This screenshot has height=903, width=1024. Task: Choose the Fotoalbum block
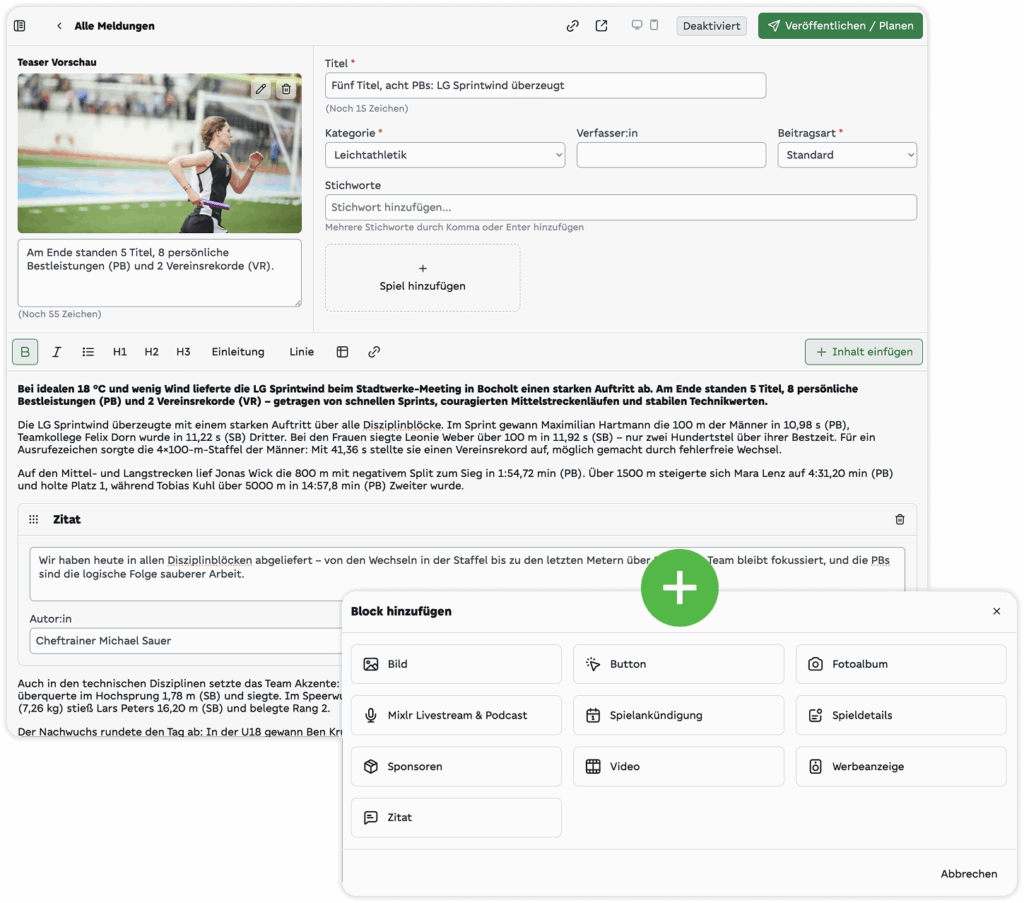(900, 664)
